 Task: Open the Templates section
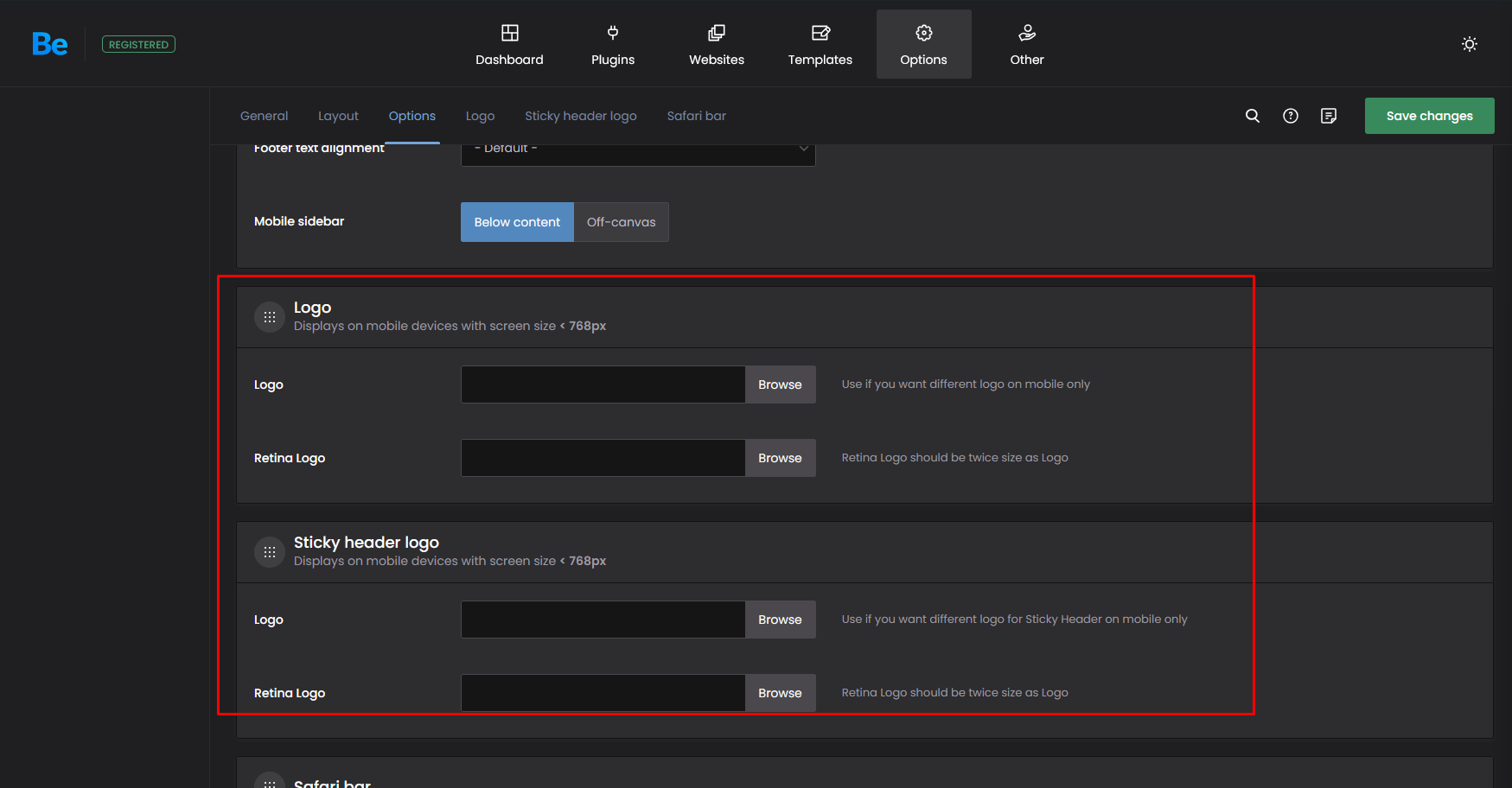point(820,44)
